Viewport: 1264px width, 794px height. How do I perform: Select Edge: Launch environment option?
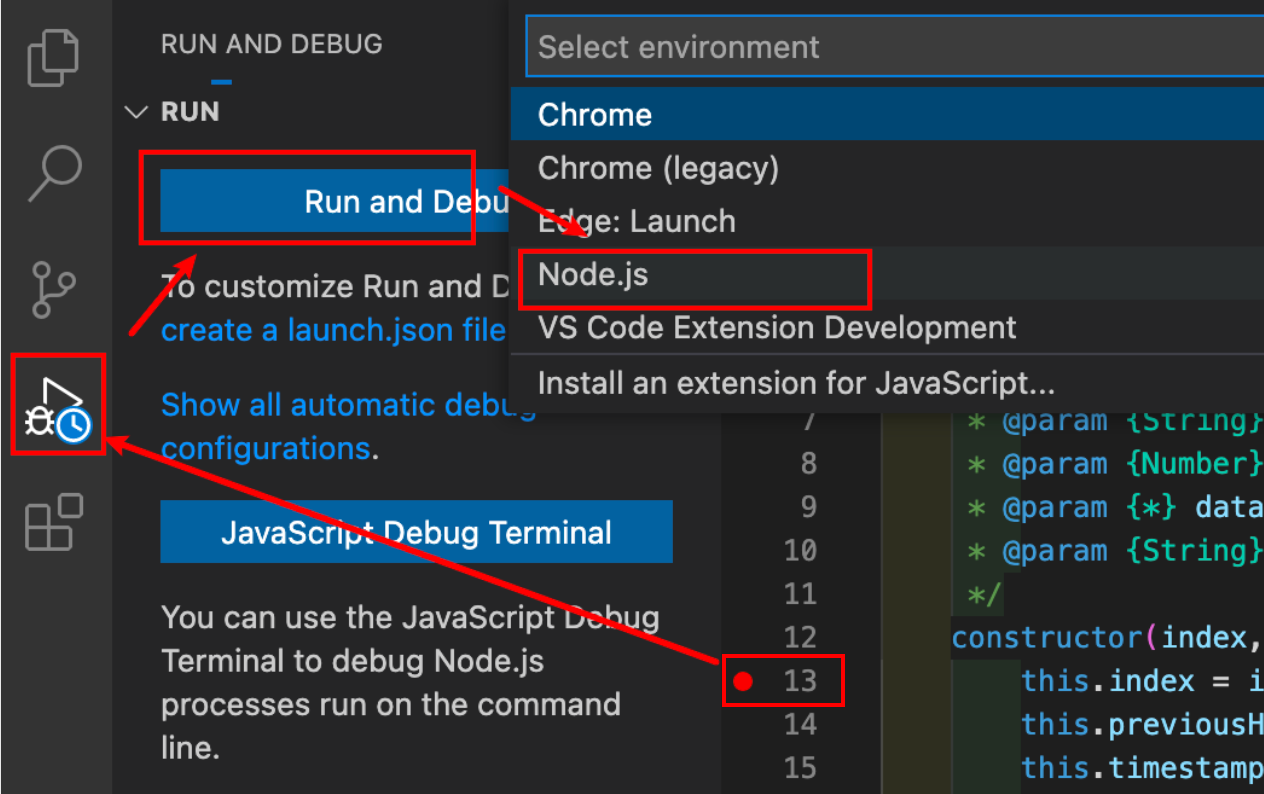pos(887,221)
